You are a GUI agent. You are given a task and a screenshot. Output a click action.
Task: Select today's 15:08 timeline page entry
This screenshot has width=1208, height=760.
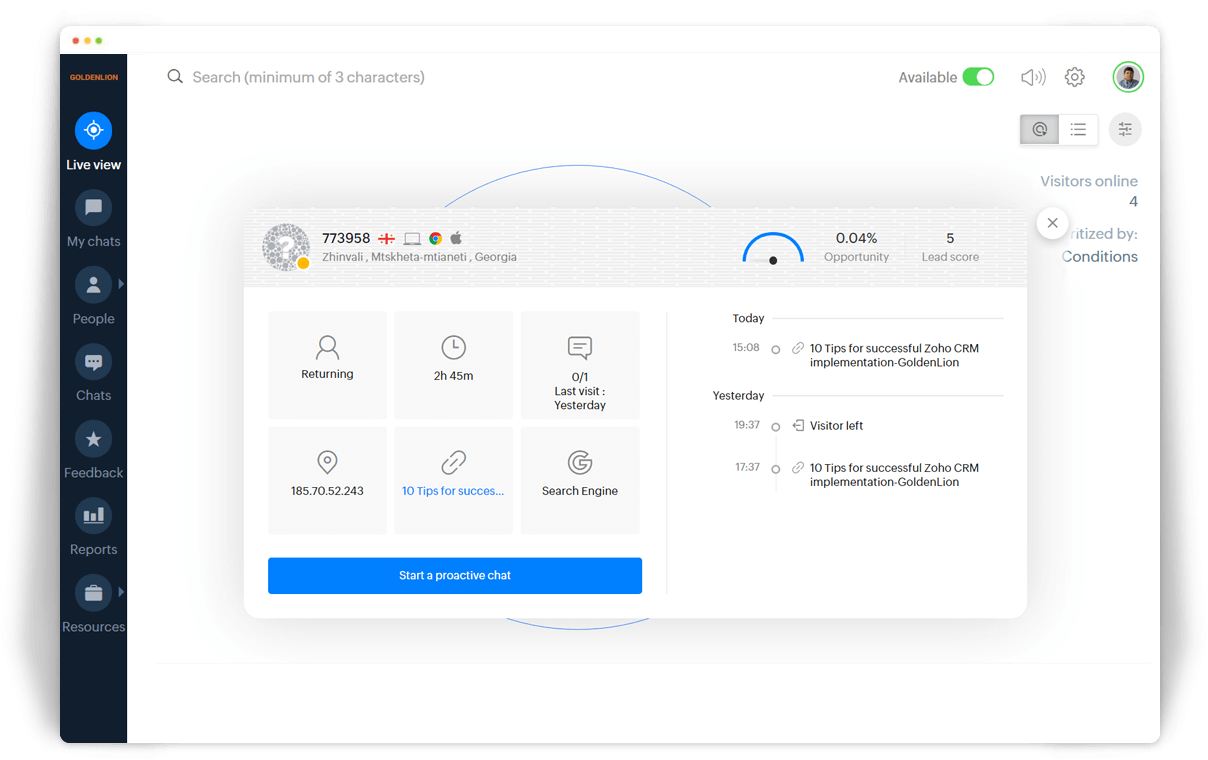(x=893, y=355)
